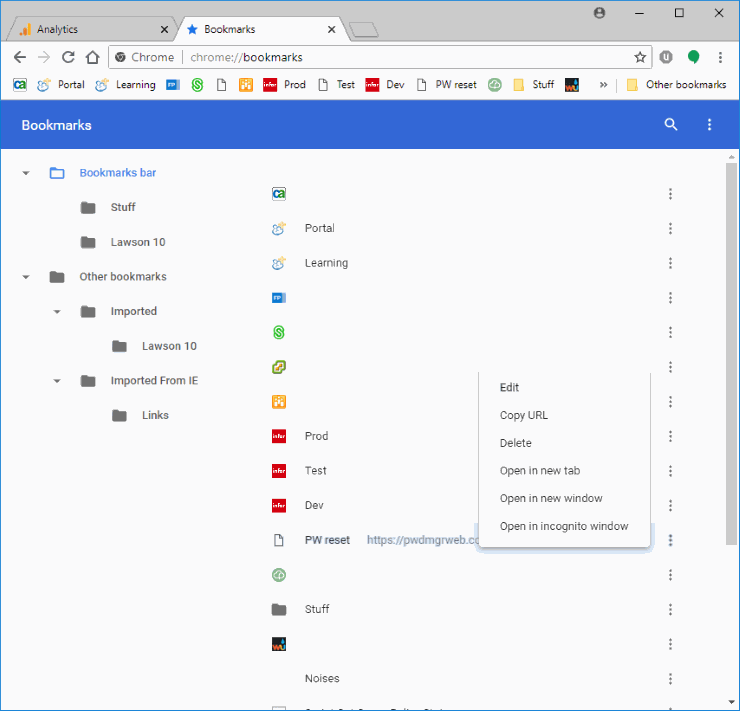This screenshot has height=711, width=740.
Task: Search bookmarks using the magnifier icon
Action: pyautogui.click(x=671, y=125)
